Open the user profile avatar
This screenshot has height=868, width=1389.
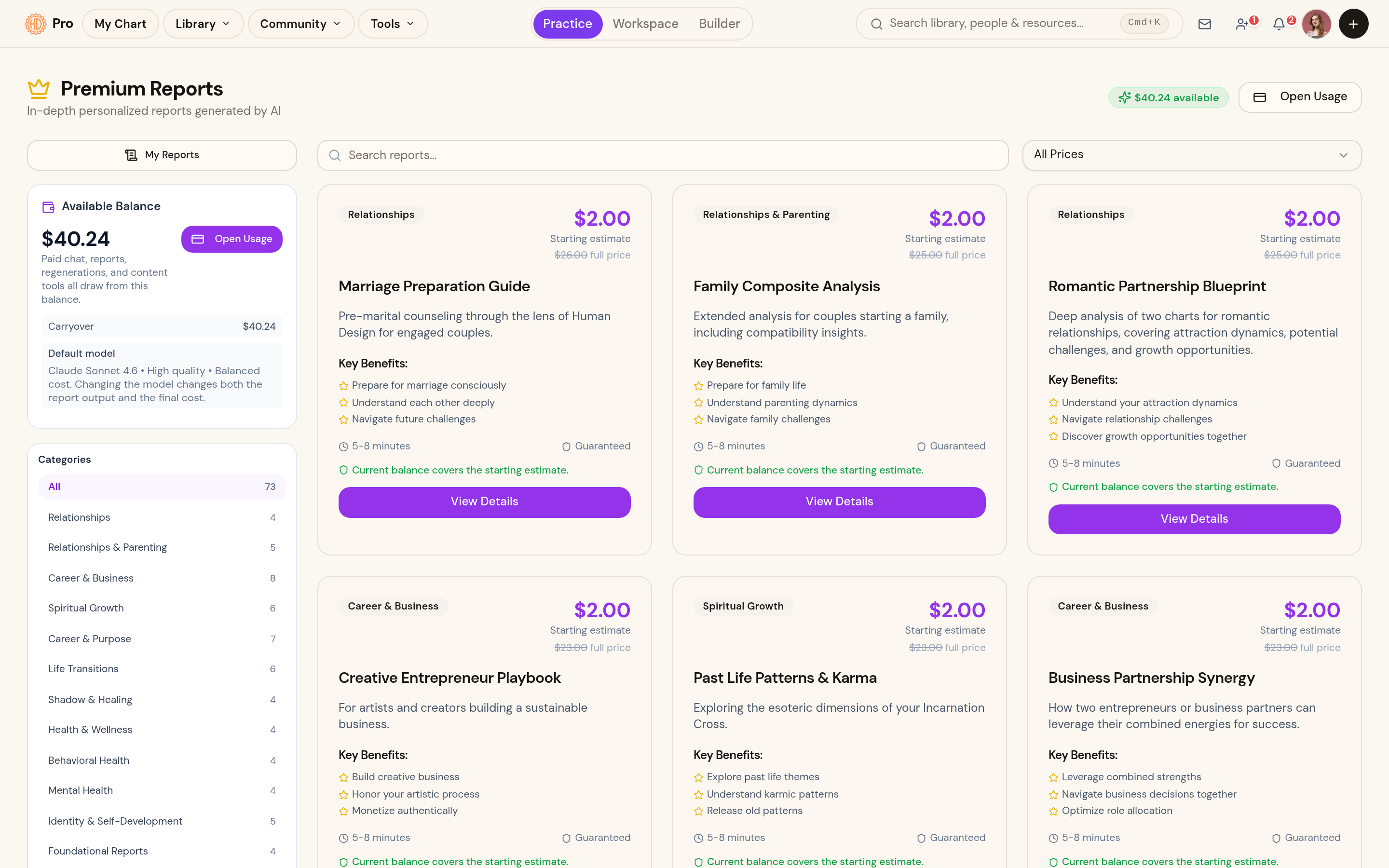point(1316,24)
